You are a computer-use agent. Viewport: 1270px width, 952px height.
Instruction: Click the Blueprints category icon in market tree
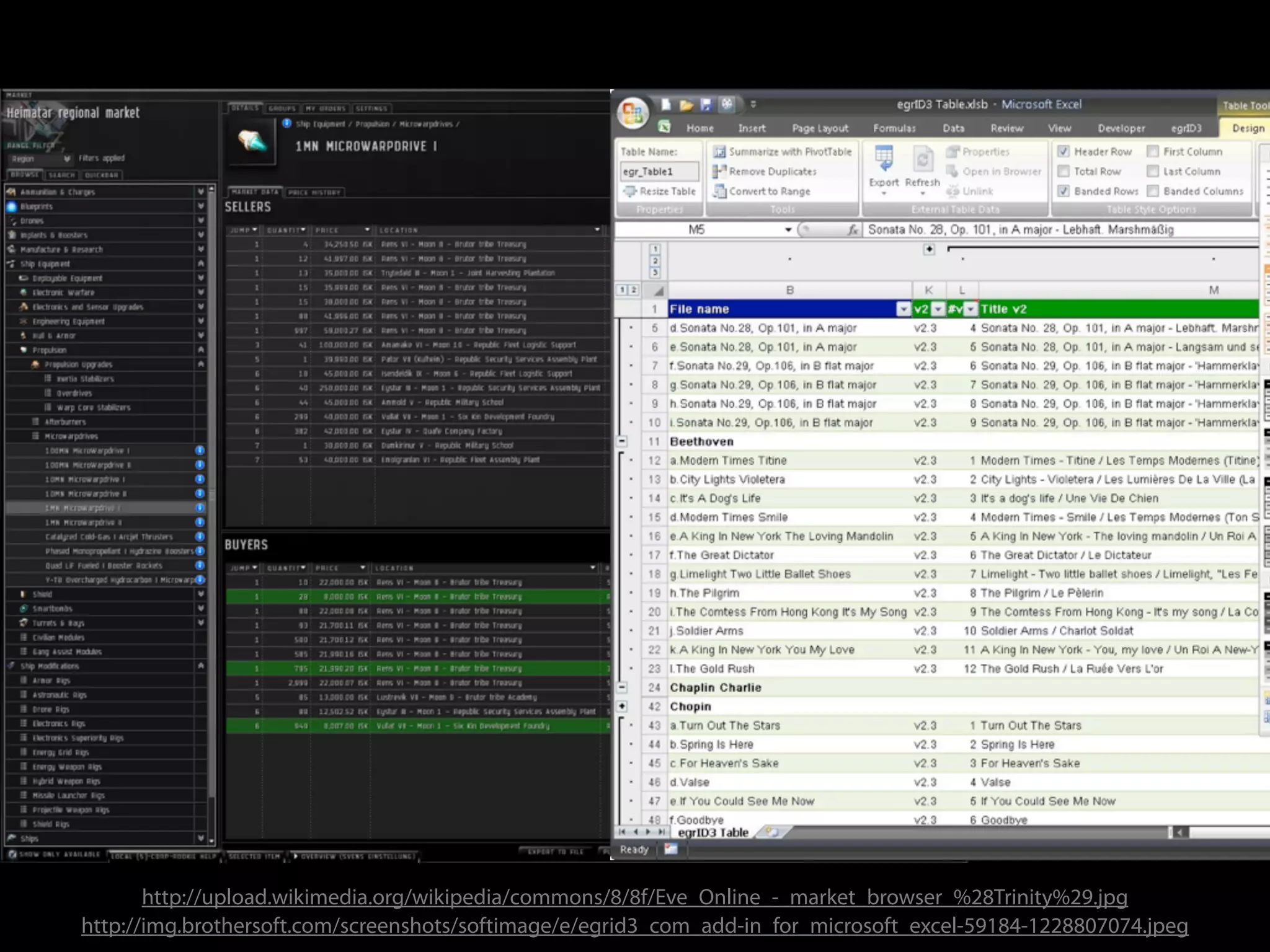coord(12,206)
